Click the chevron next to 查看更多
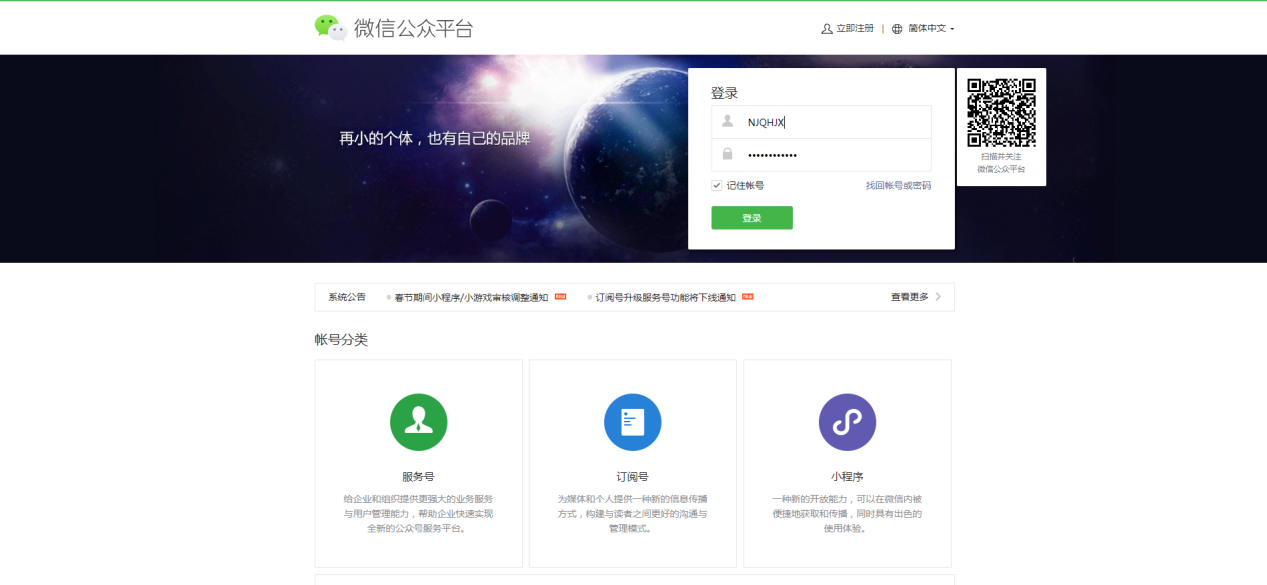1267x585 pixels. (938, 297)
